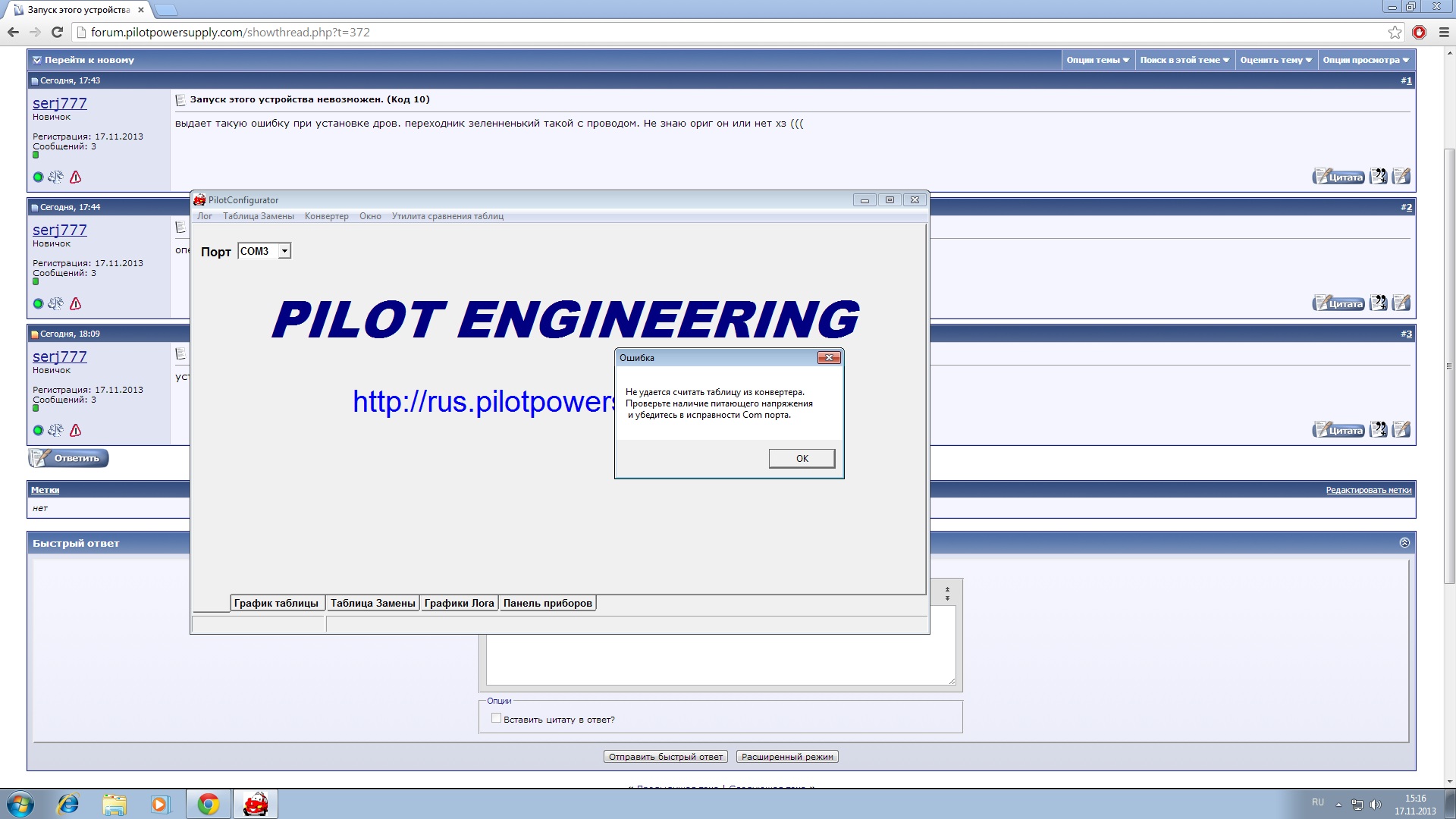Screen dimensions: 1456x819
Task: Click OK in the Ошибка dialog
Action: 802,458
